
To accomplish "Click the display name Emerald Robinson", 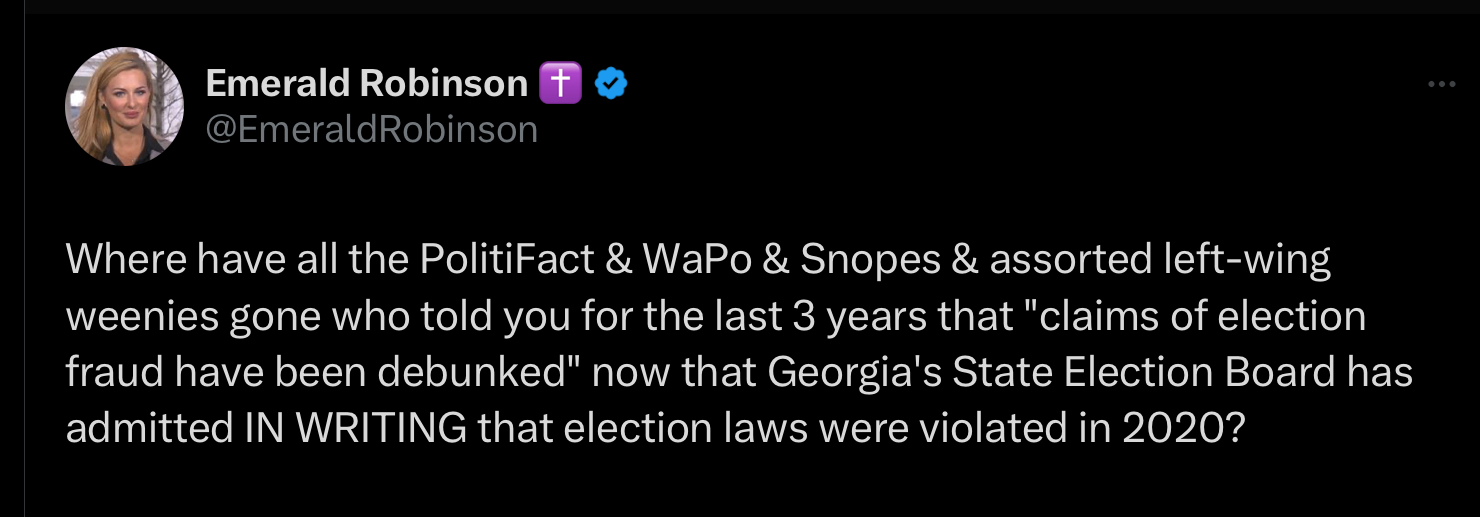I will tap(366, 85).
